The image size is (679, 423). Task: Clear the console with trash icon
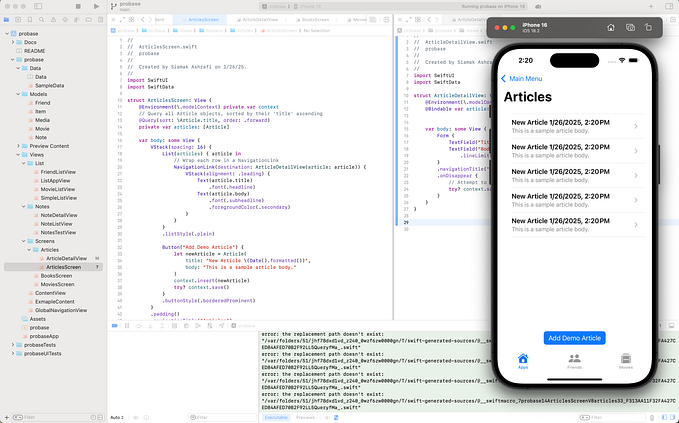[x=652, y=417]
